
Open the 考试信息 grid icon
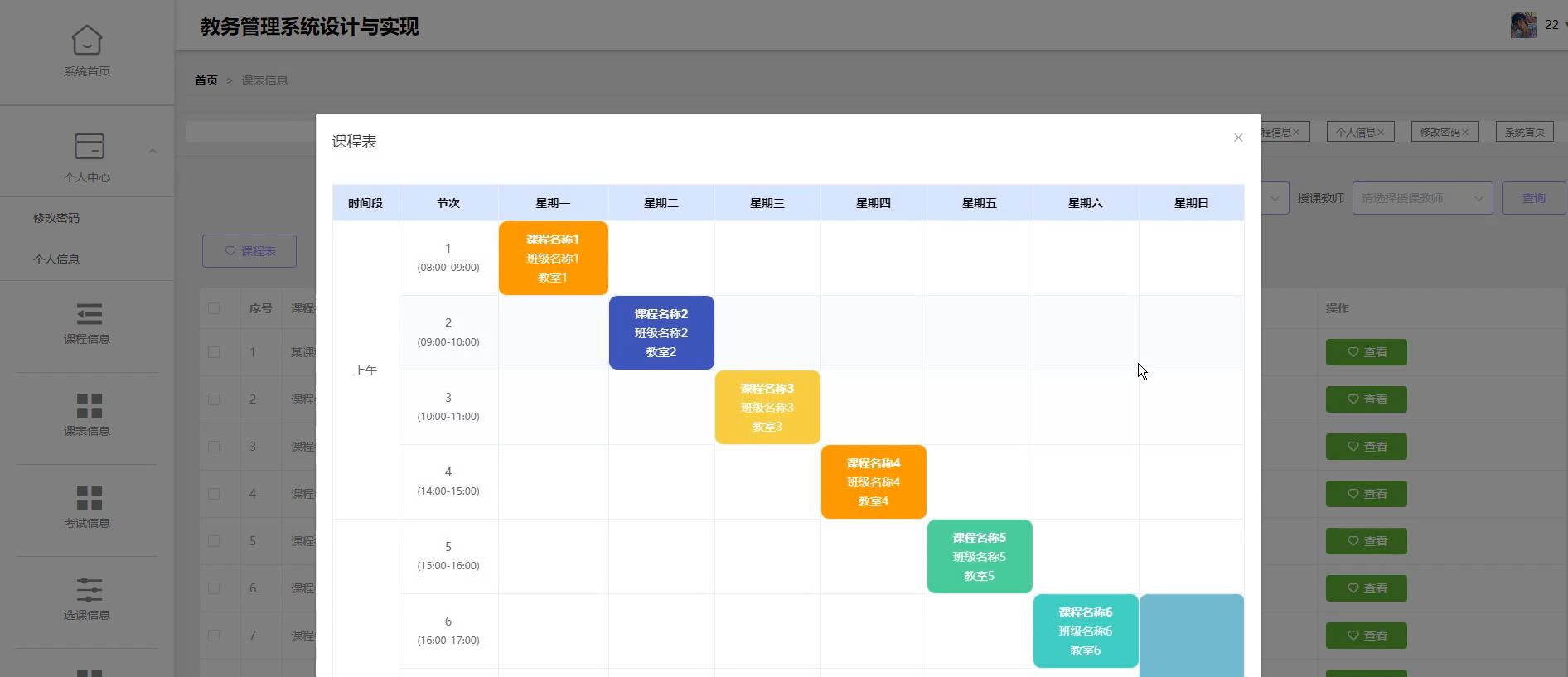pyautogui.click(x=89, y=498)
